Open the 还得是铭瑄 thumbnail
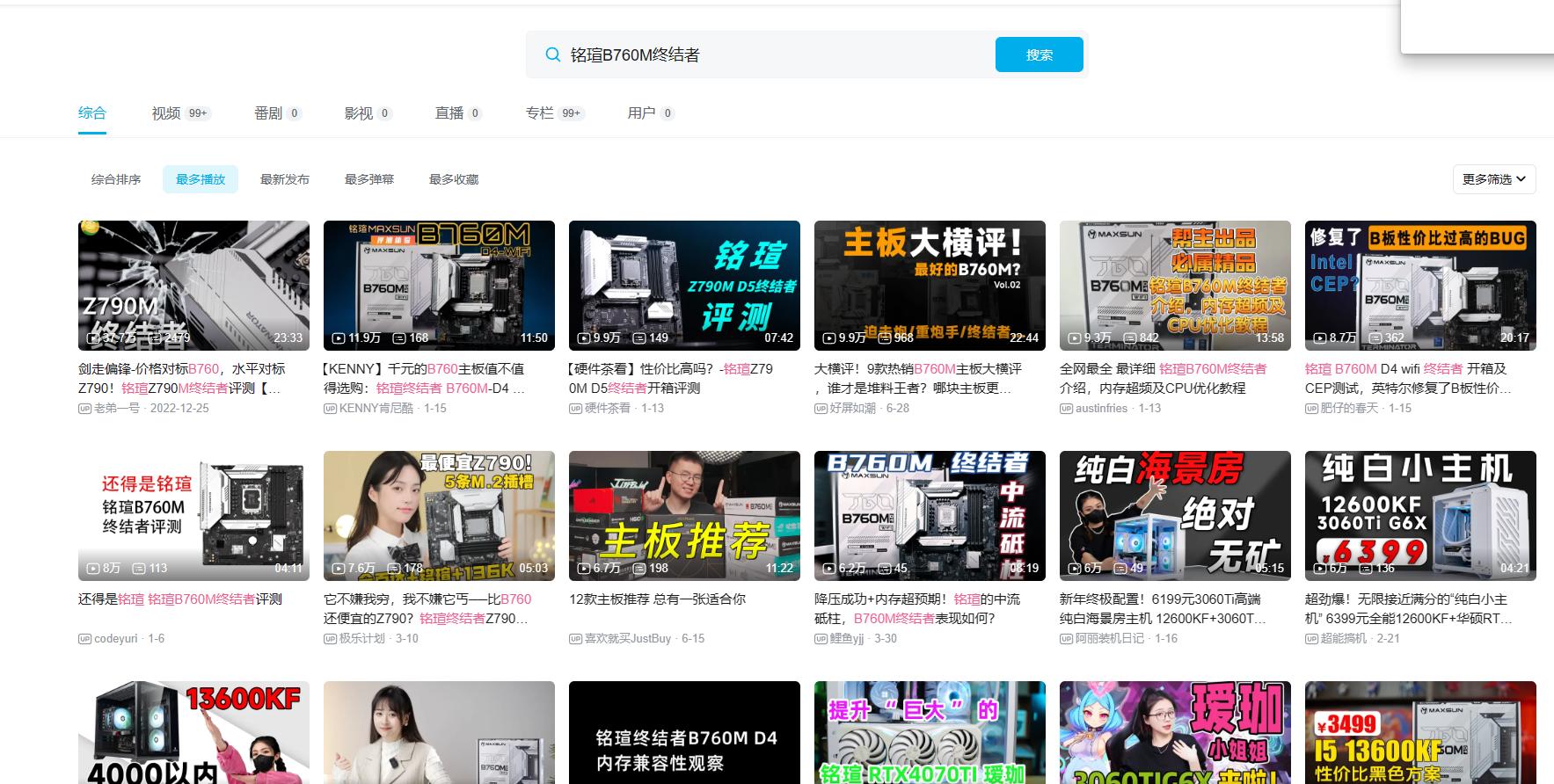Image resolution: width=1554 pixels, height=784 pixels. [x=193, y=516]
